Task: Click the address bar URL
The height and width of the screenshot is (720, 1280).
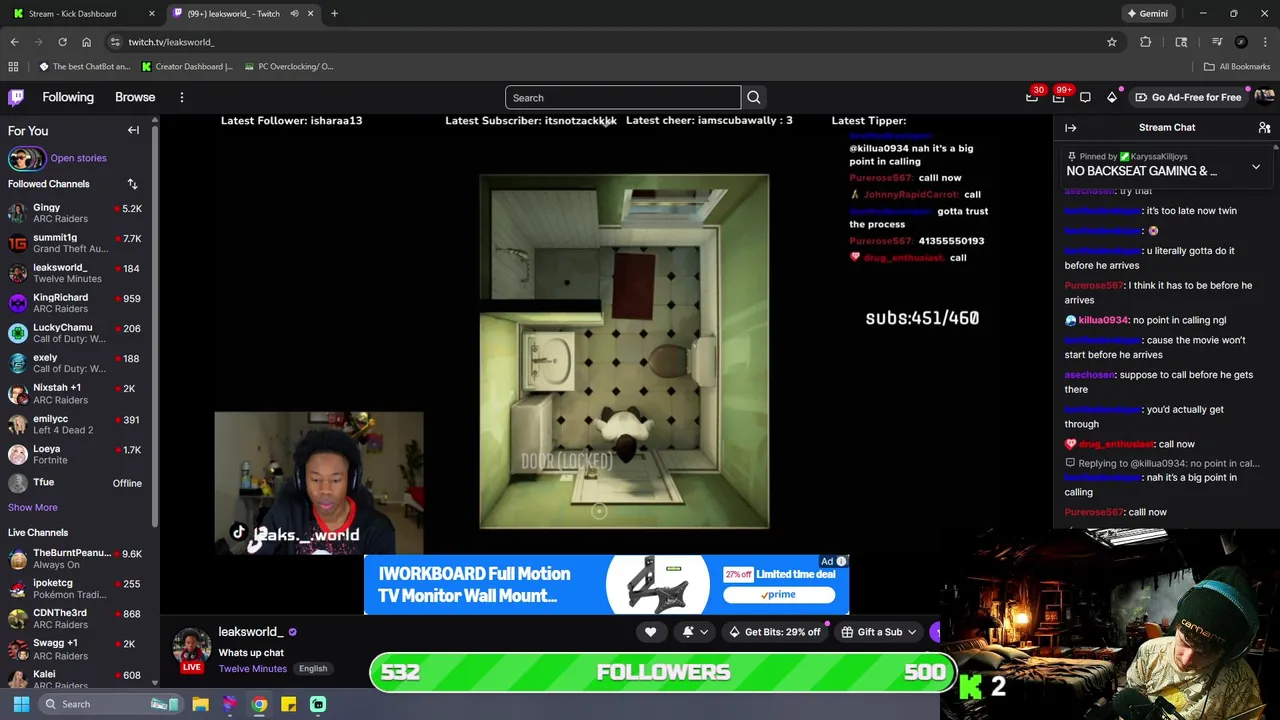Action: 171,42
